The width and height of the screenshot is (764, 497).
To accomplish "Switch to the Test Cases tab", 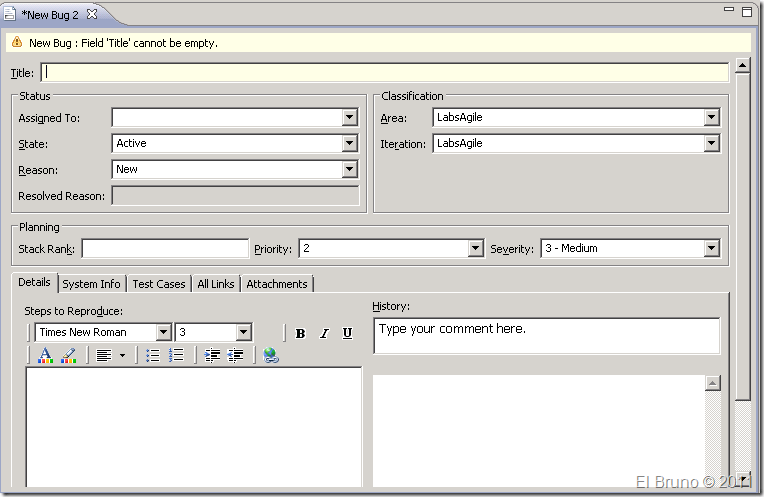I will tap(159, 284).
